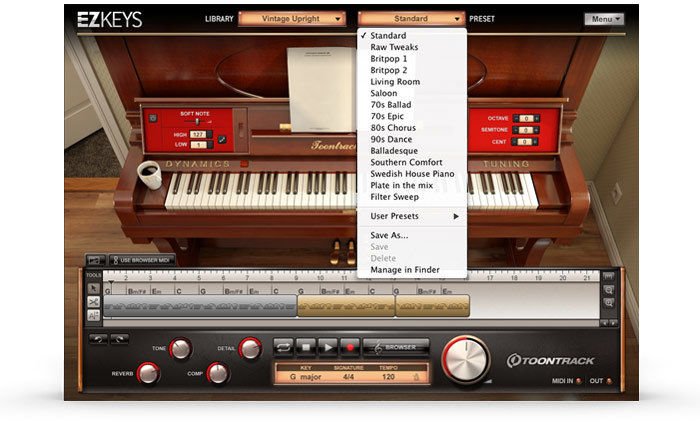The height and width of the screenshot is (430, 700).
Task: Select the last gold MIDI block
Action: 432,306
